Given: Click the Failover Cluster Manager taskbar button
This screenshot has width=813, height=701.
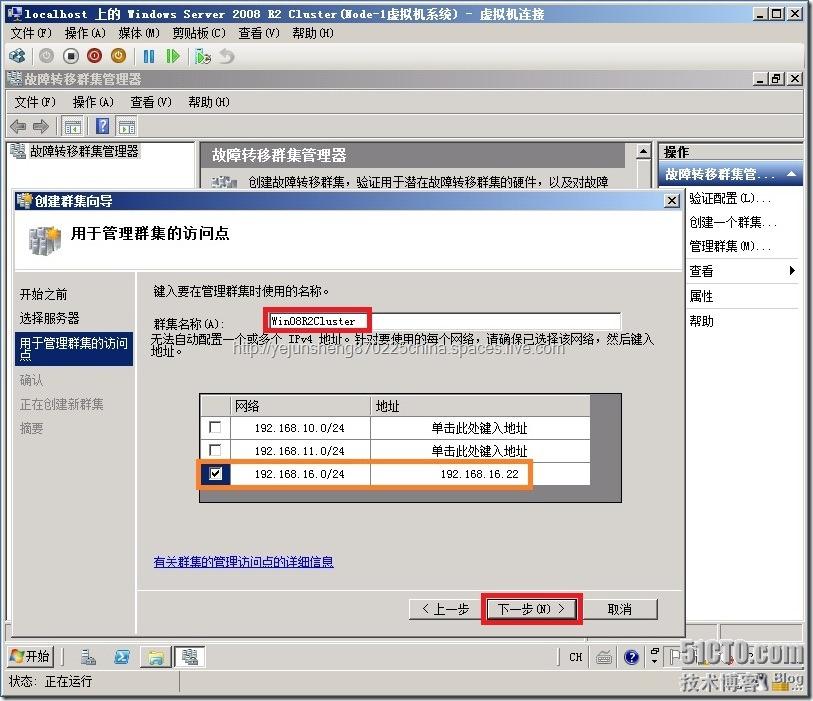Looking at the screenshot, I should click(x=189, y=657).
